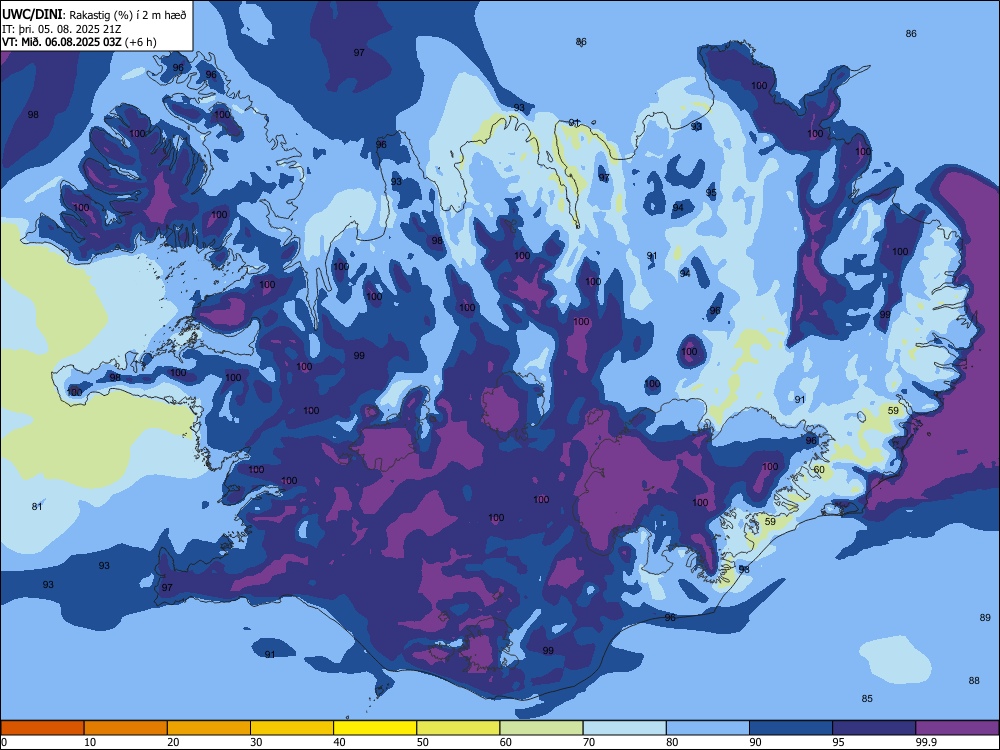Image resolution: width=1000 pixels, height=750 pixels.
Task: Select the bright yellow 40–50 legend swatch
Action: (x=375, y=728)
